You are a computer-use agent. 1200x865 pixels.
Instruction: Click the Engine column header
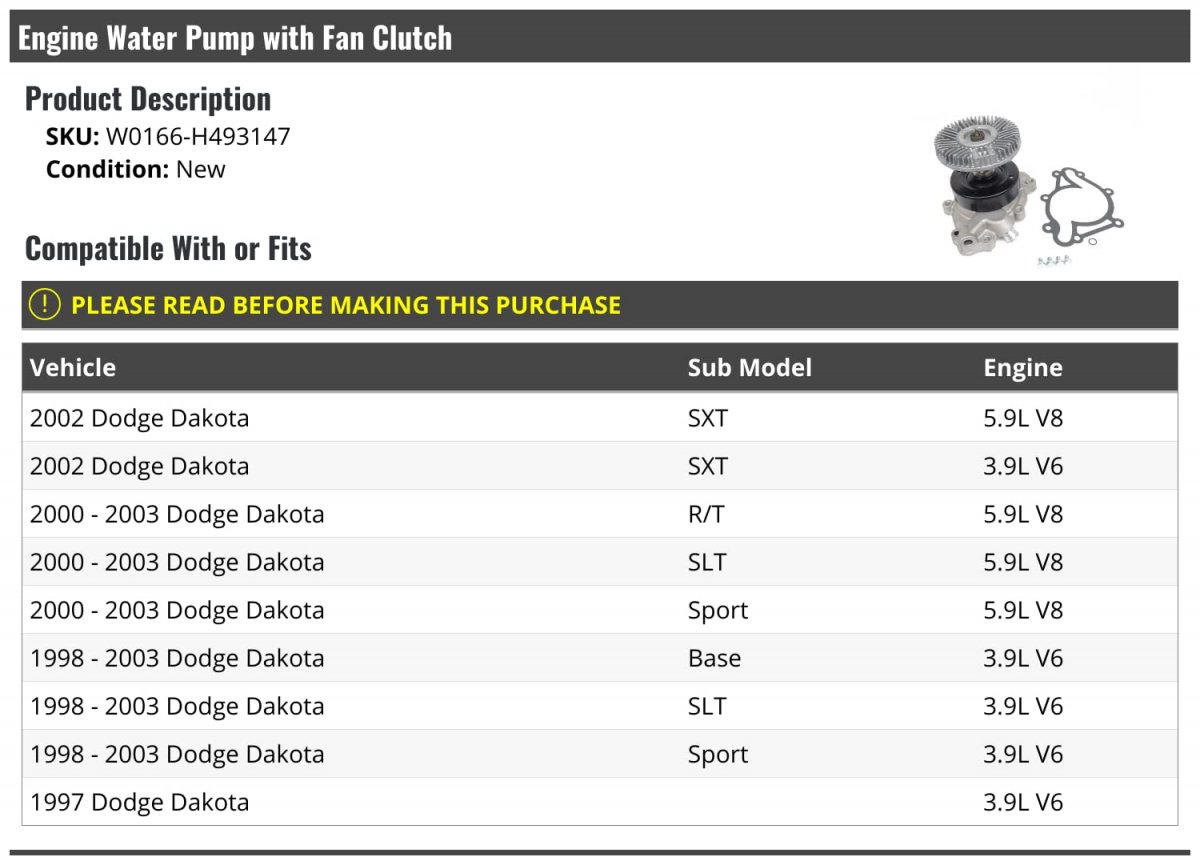click(1022, 367)
